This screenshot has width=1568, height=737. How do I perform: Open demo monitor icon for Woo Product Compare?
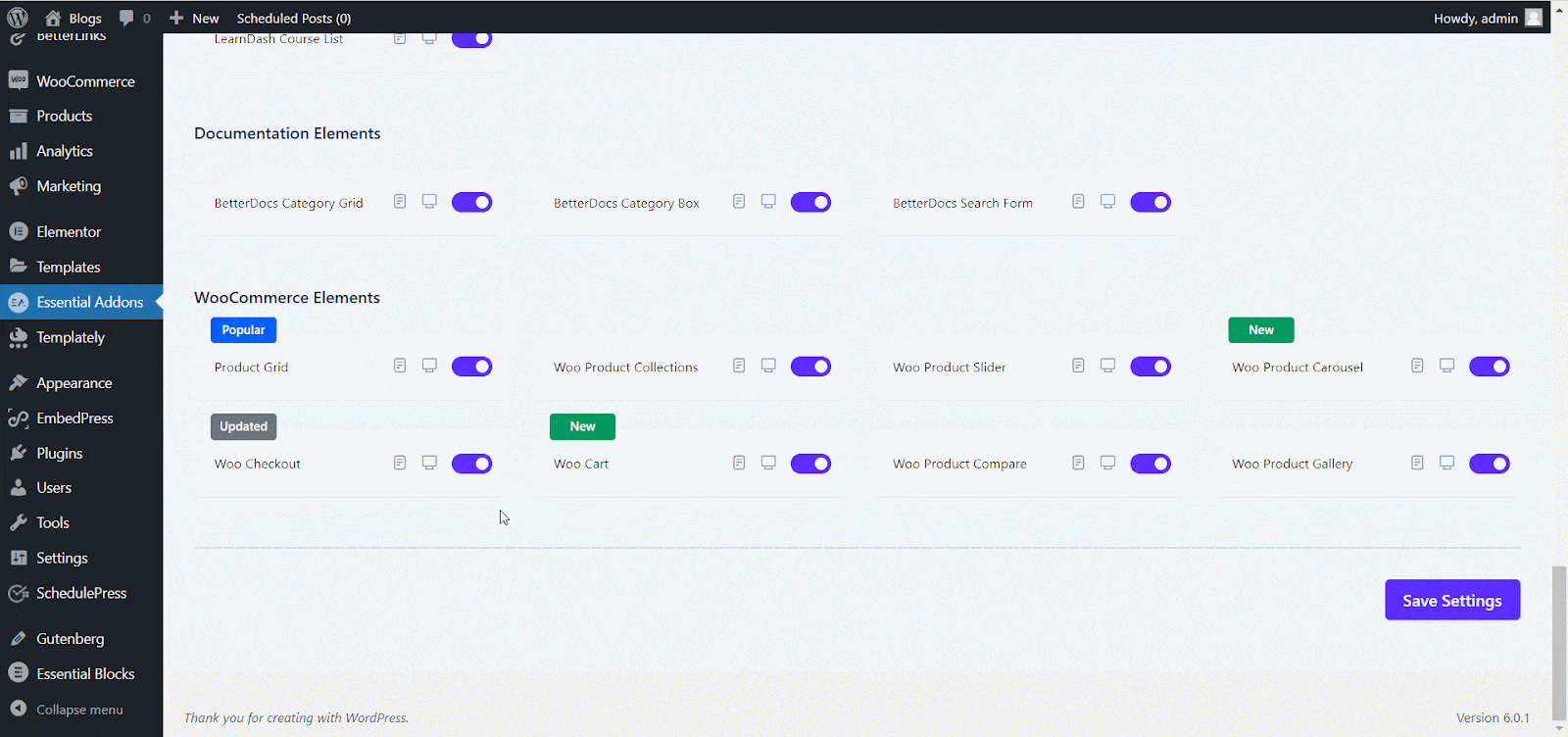click(x=1107, y=463)
